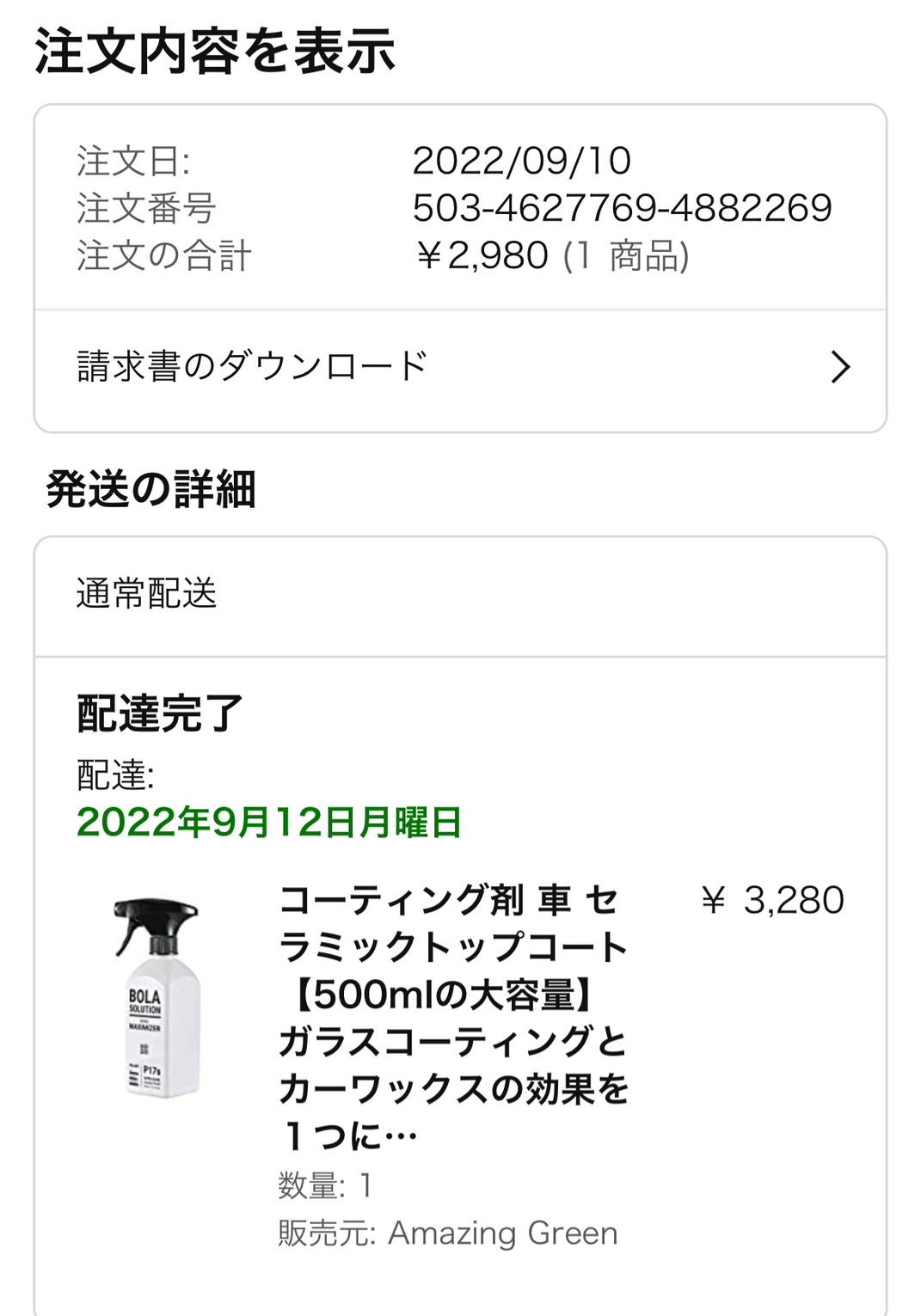
Task: Tap the 通常配送 shipping method row
Action: (460, 596)
